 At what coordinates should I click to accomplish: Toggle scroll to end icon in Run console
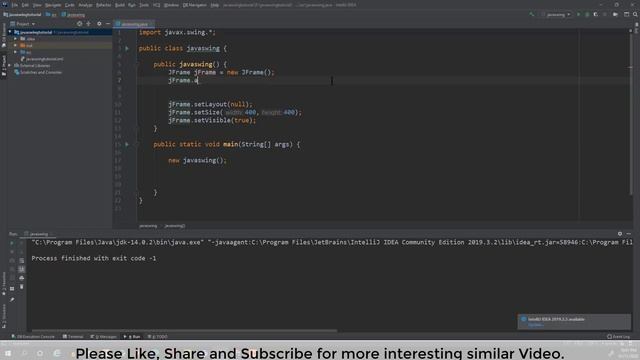[x=22, y=269]
